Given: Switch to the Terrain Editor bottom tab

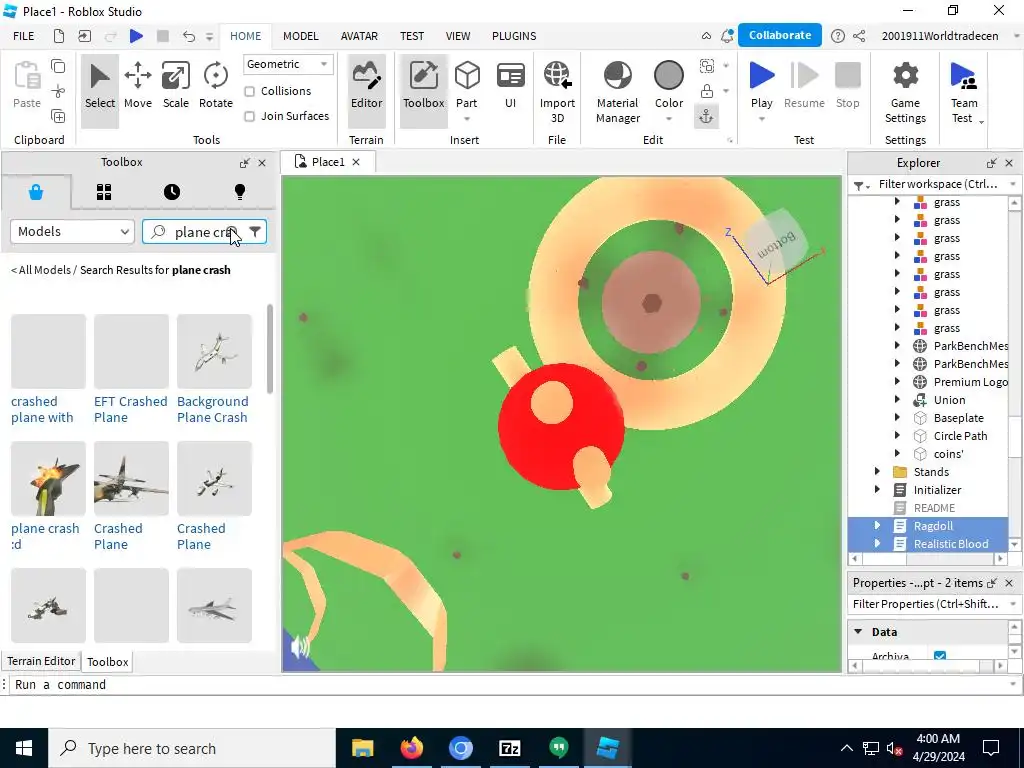Looking at the screenshot, I should pos(41,661).
